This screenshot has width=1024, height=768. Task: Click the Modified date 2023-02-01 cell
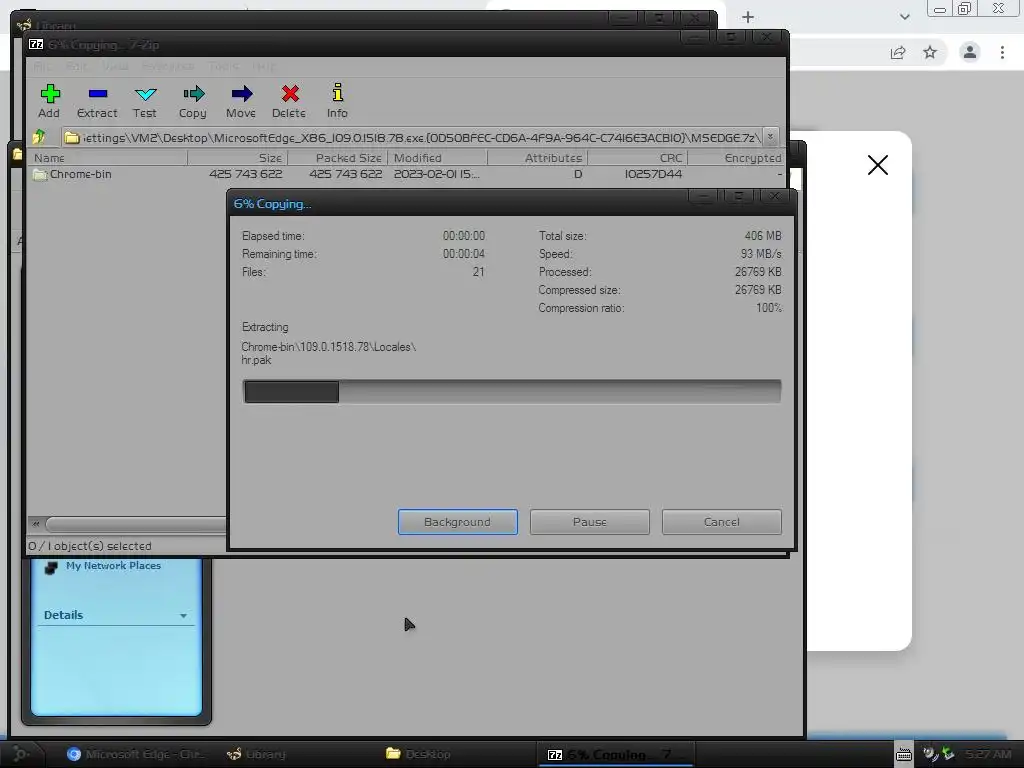tap(436, 174)
